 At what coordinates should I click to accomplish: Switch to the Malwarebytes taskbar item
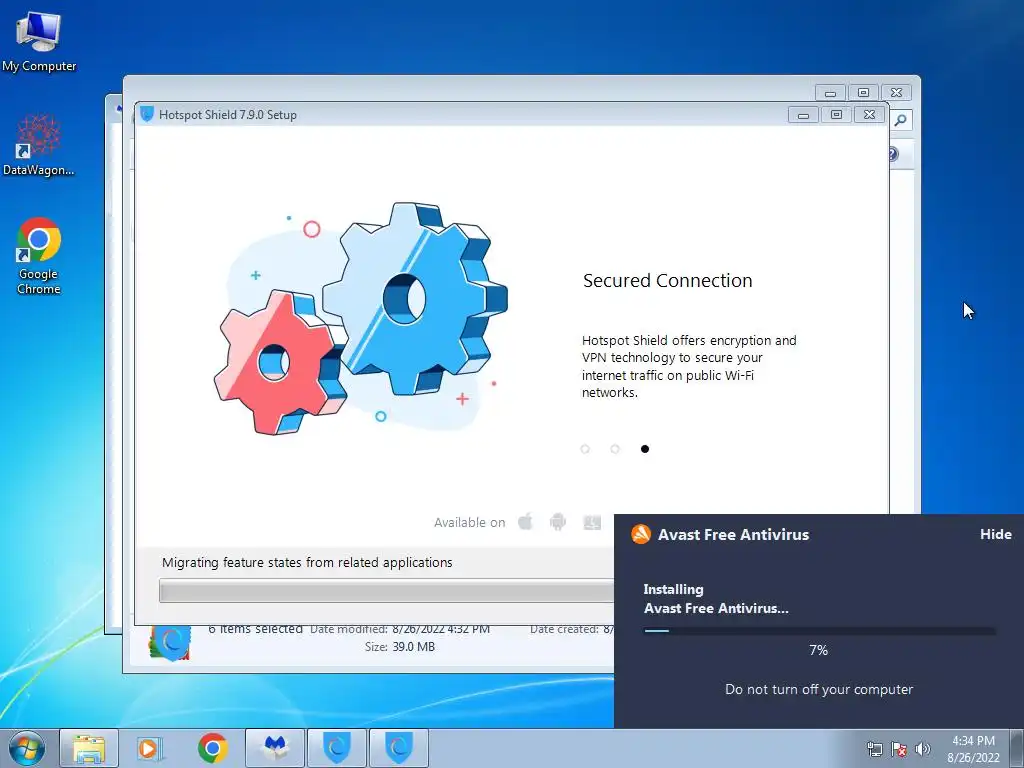(275, 748)
